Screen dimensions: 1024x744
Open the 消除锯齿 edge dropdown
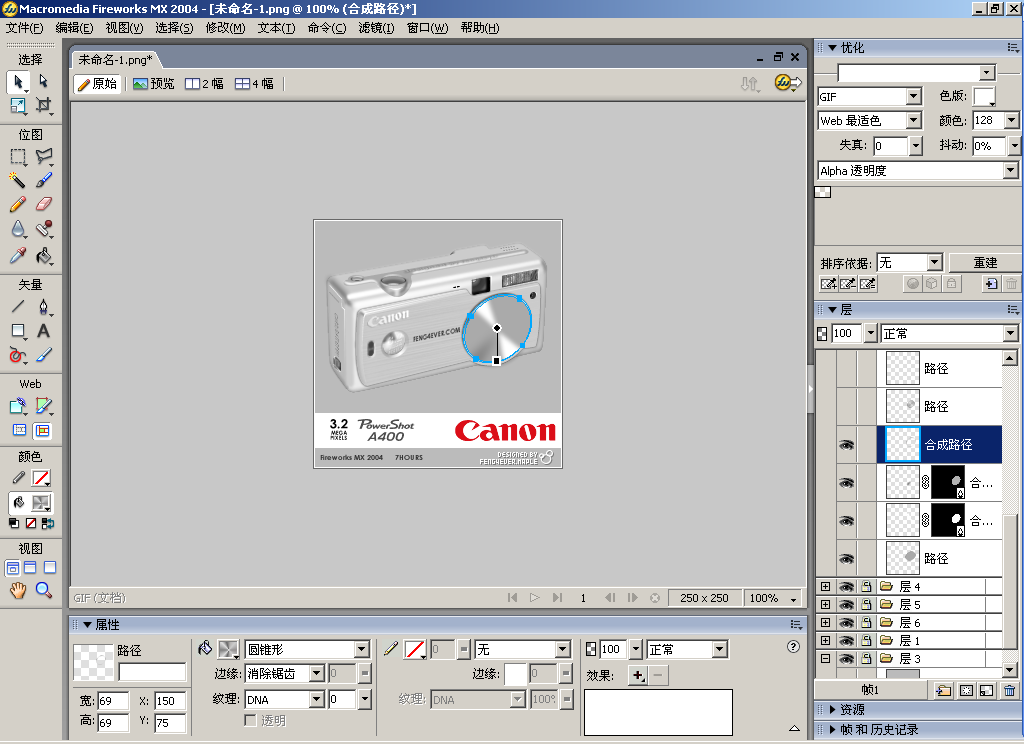[x=317, y=673]
